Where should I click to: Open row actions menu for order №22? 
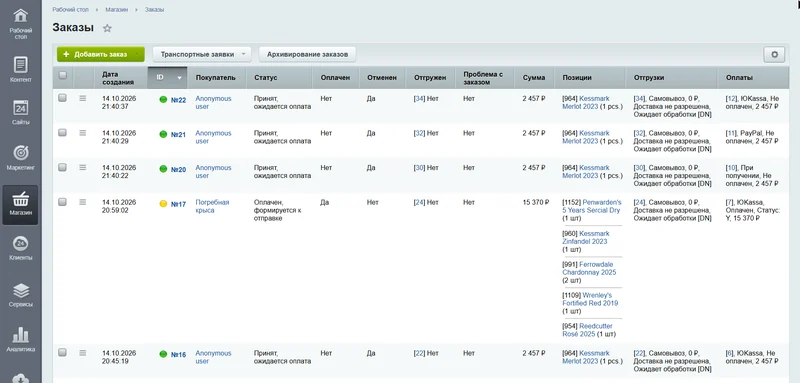click(83, 98)
